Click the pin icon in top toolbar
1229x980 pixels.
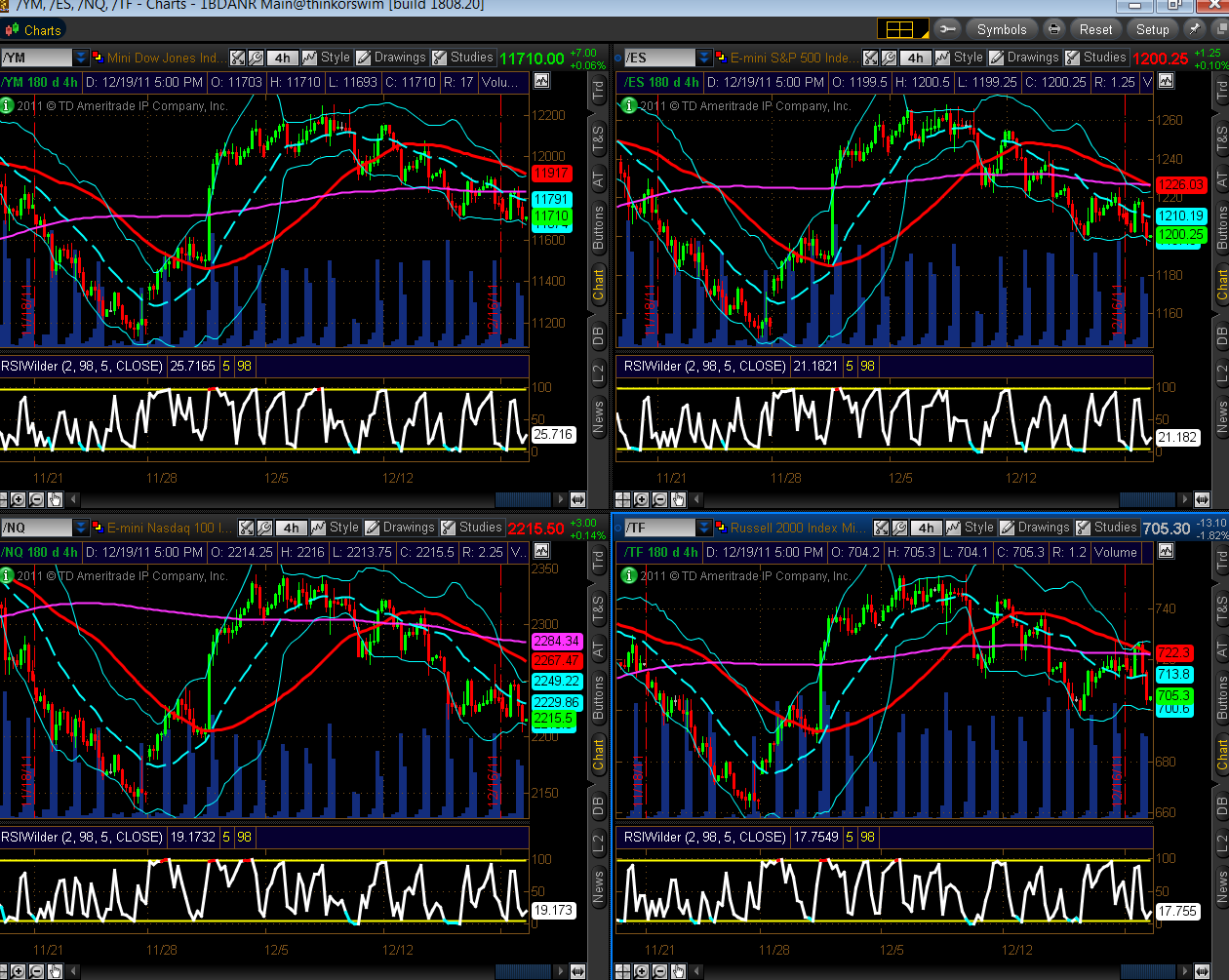click(1194, 29)
